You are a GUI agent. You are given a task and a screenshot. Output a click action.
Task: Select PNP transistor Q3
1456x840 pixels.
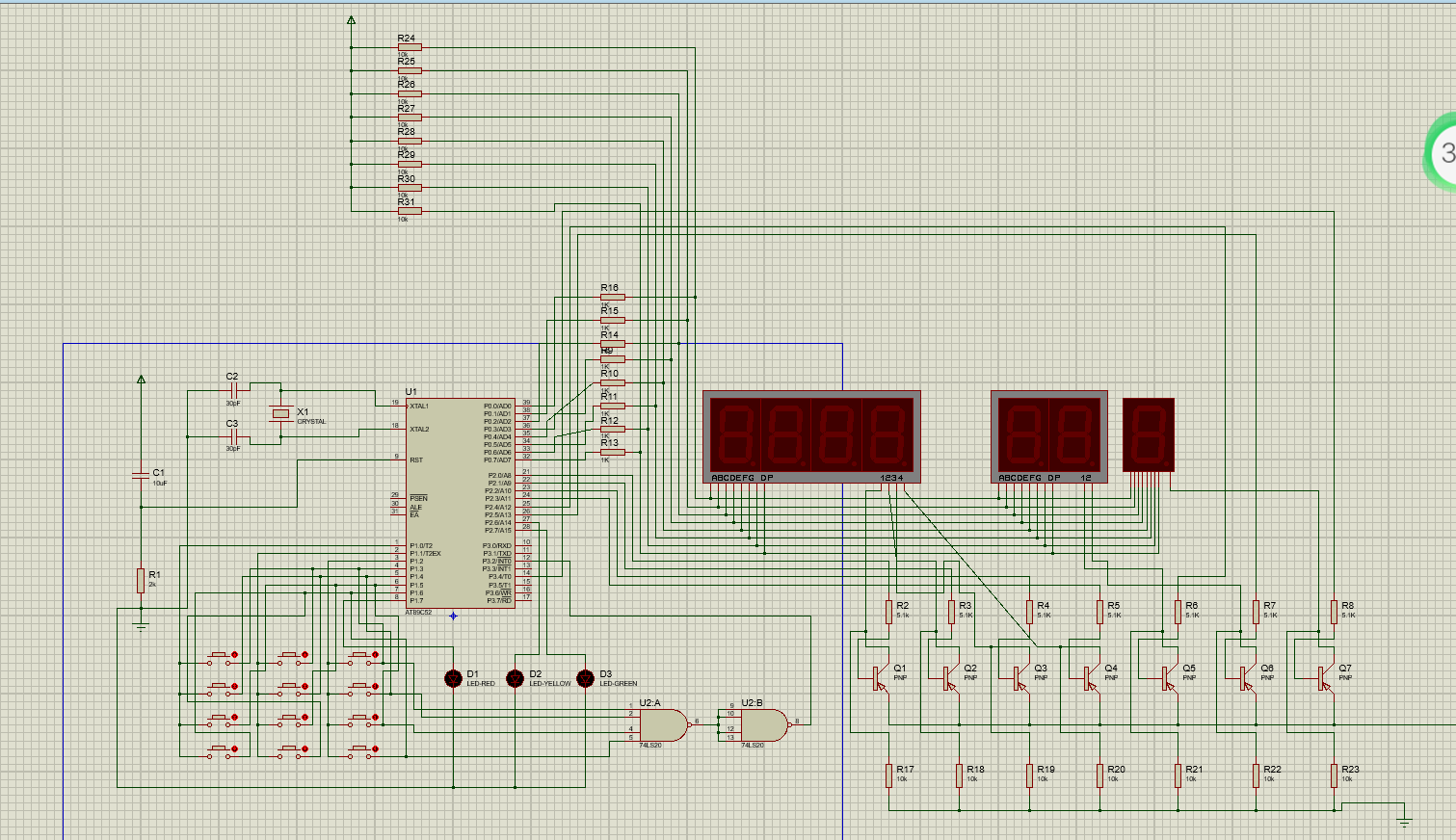(1019, 678)
